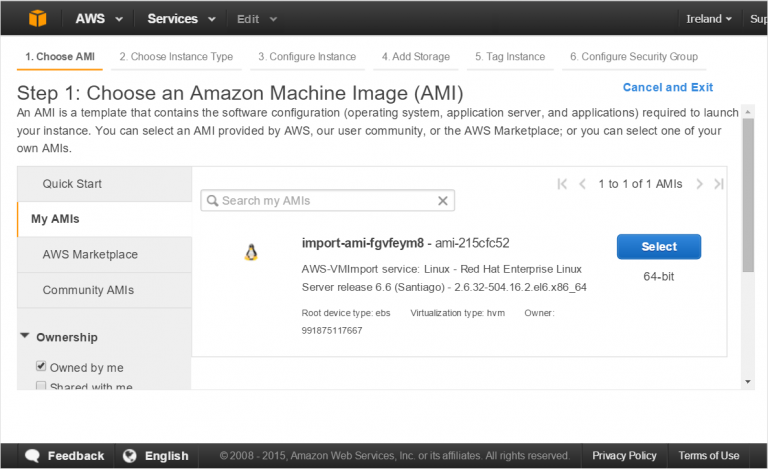The height and width of the screenshot is (469, 768).
Task: Open Feedback in the footer
Action: (66, 456)
